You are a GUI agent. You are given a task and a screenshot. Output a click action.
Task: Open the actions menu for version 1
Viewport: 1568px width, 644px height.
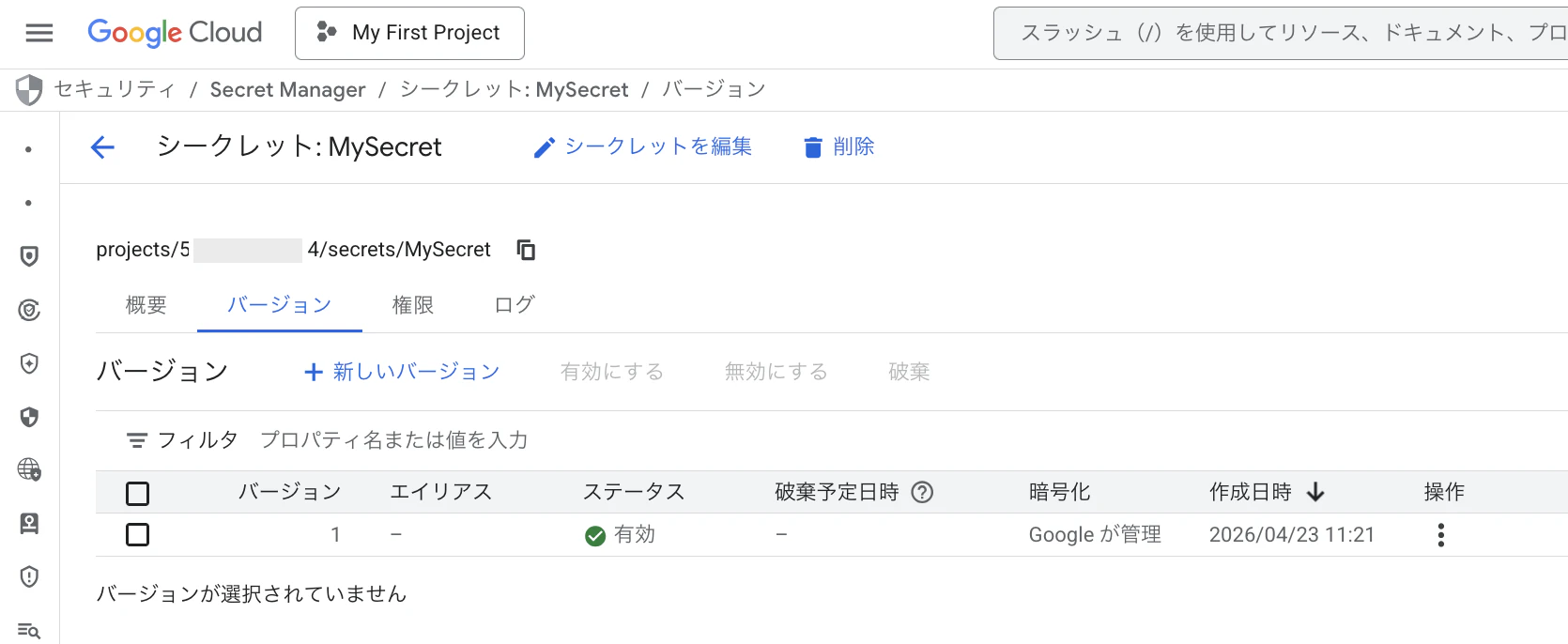(1441, 534)
